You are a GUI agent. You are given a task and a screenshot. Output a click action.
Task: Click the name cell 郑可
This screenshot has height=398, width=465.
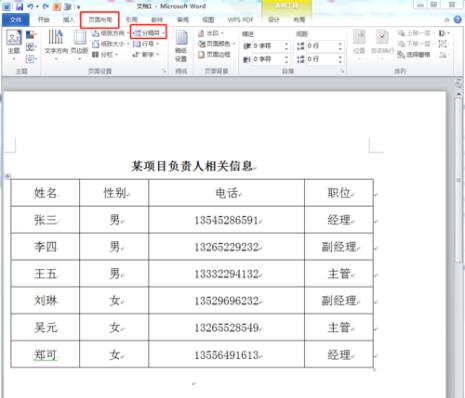(x=45, y=354)
